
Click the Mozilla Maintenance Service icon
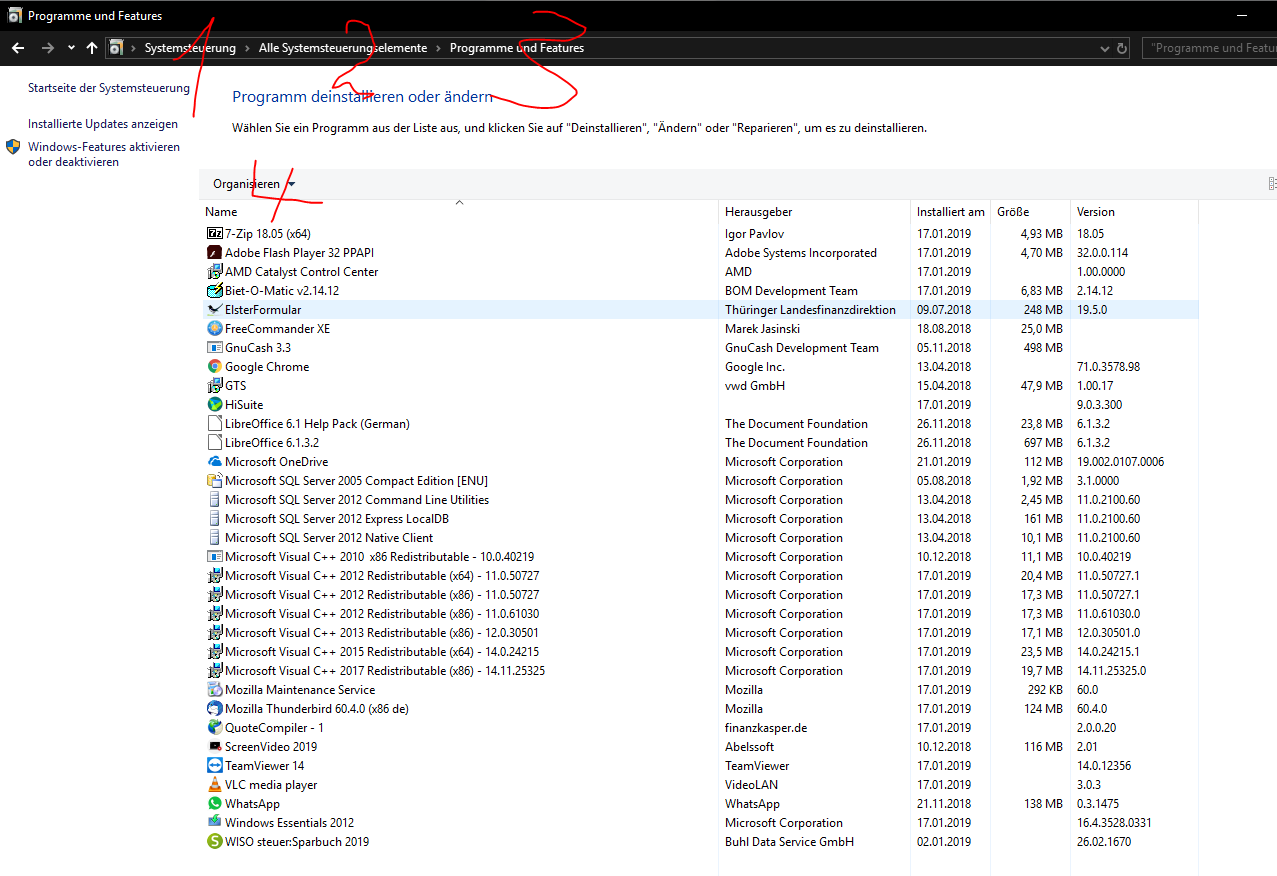click(214, 690)
